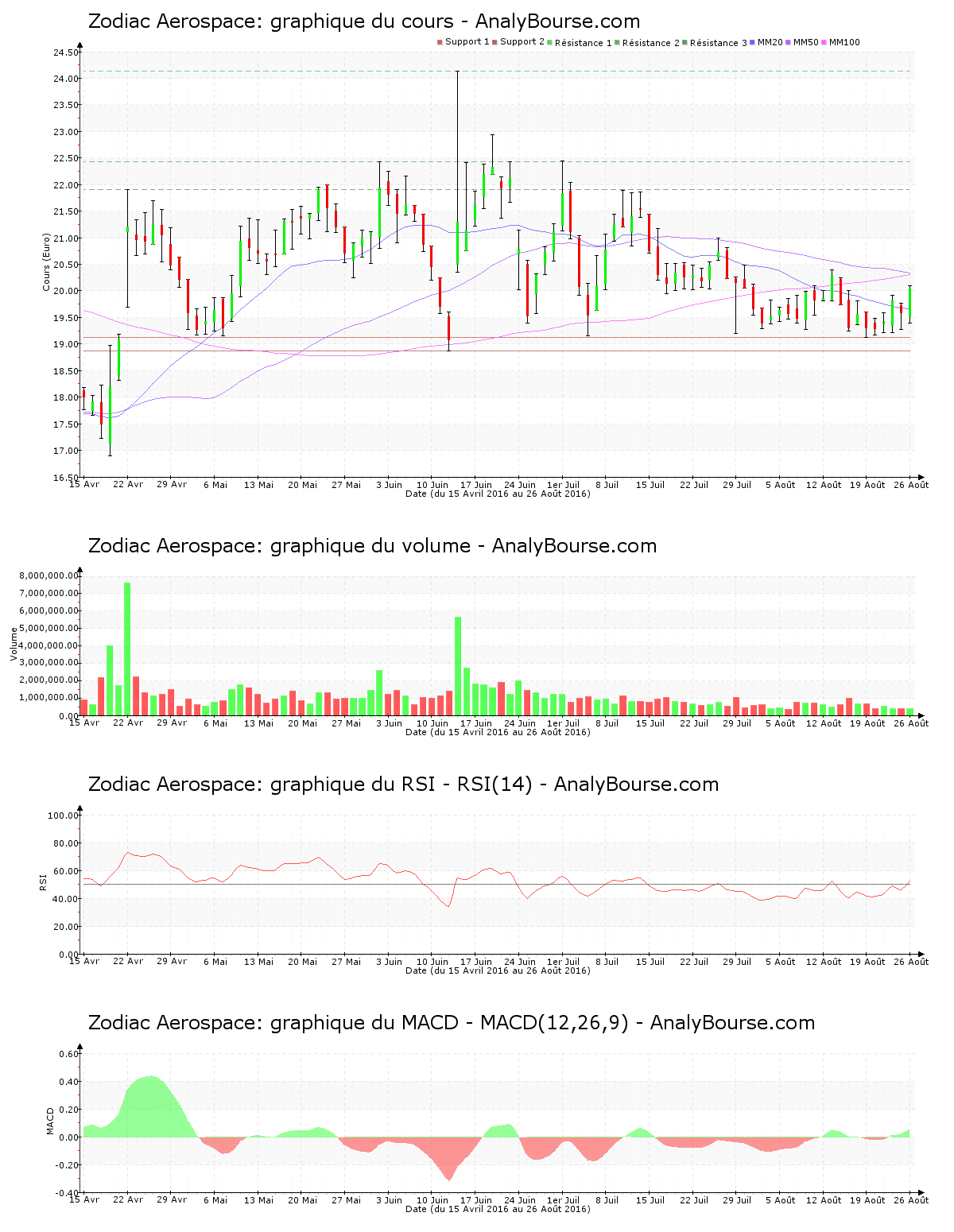This screenshot has width=954, height=1232.
Task: Click the '22 Avr' date tick under the price chart
Action: 128,484
